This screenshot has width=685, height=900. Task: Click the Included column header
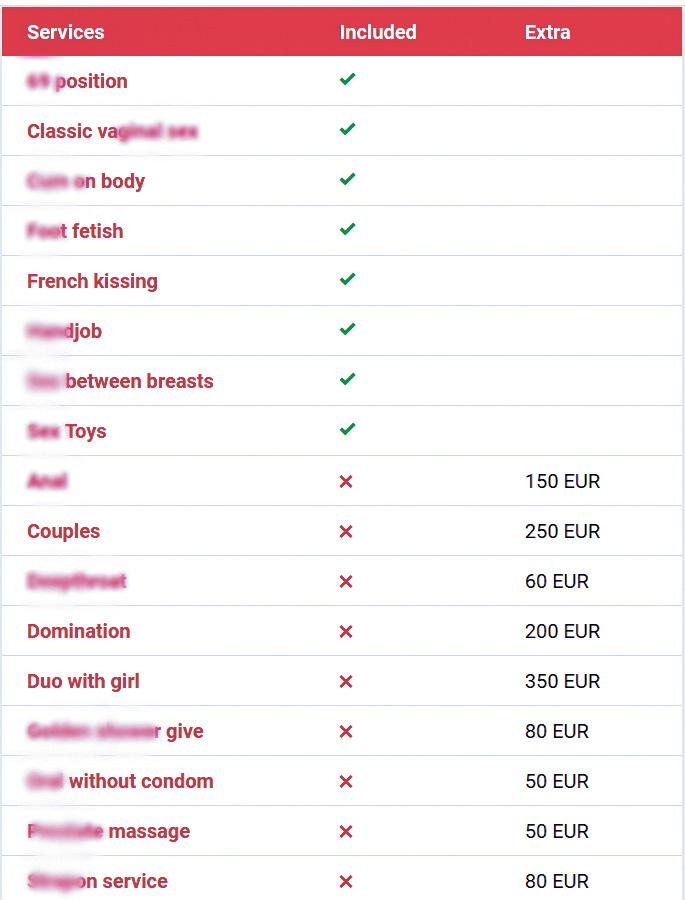378,32
